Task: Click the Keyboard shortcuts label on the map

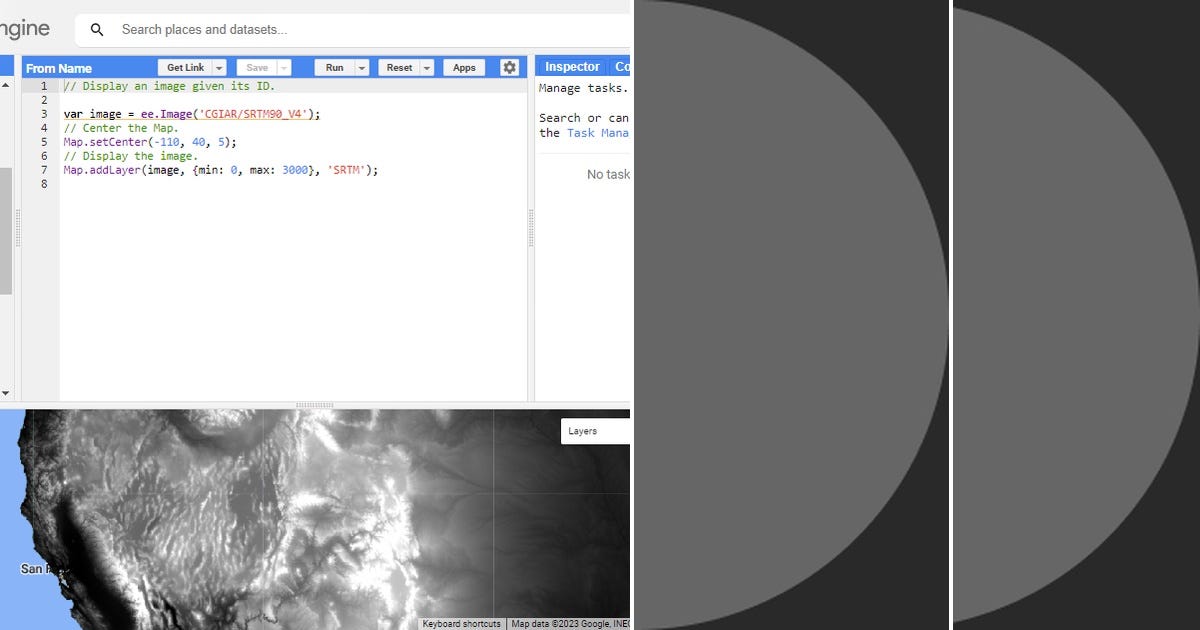Action: coord(464,623)
